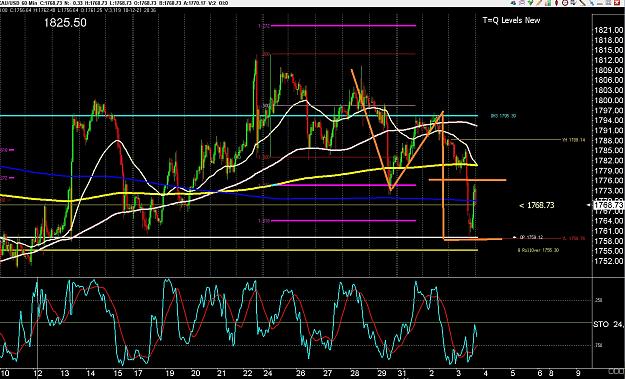625x379 pixels.
Task: Click the 1788.00 price axis label
Action: 608,141
